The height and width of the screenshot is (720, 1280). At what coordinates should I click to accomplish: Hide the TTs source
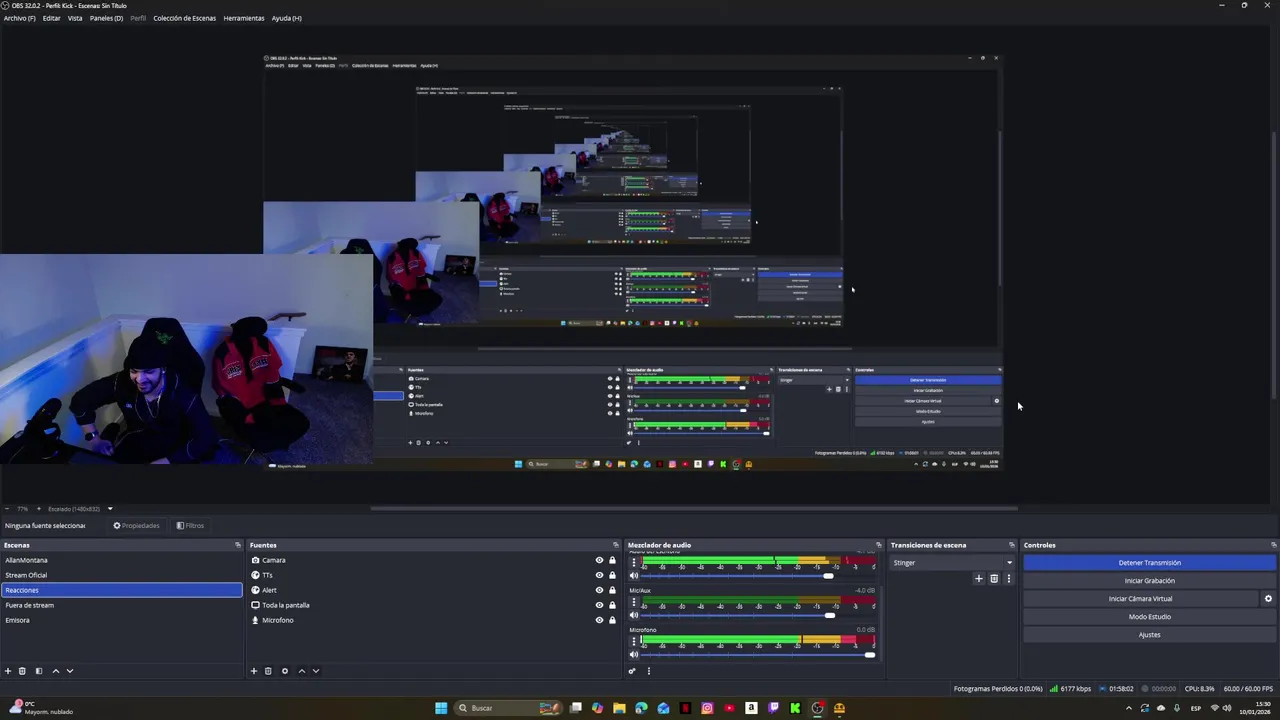coord(599,575)
